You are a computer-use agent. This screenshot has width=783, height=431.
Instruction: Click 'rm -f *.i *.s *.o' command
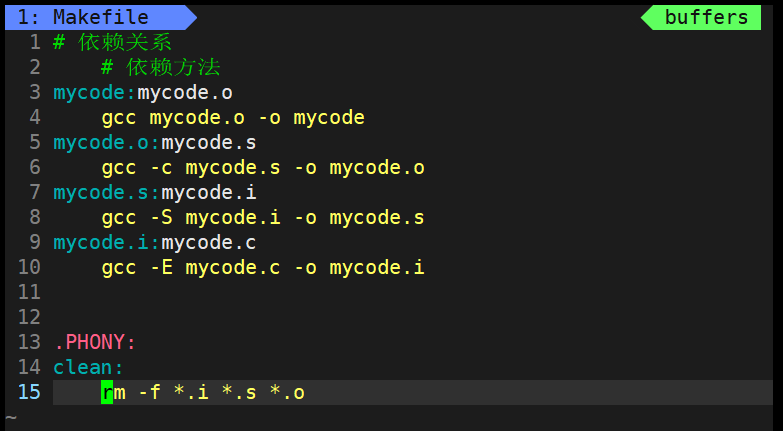coord(203,393)
